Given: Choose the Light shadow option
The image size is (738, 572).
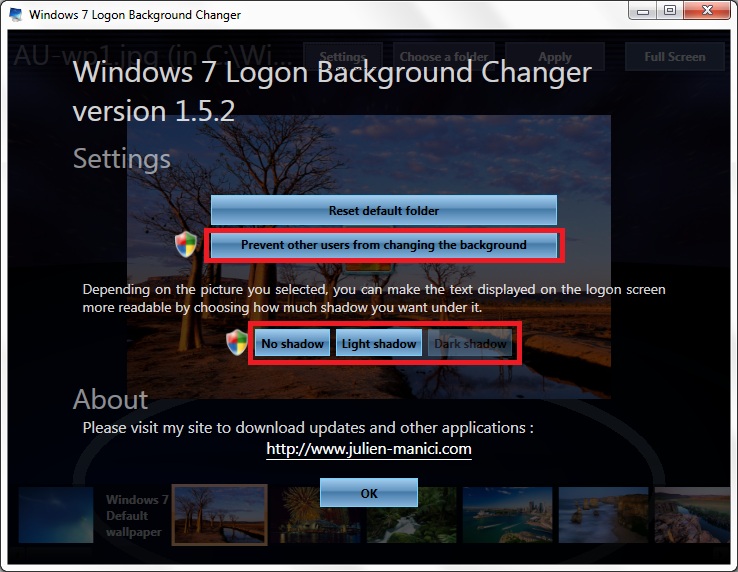Looking at the screenshot, I should coord(378,343).
